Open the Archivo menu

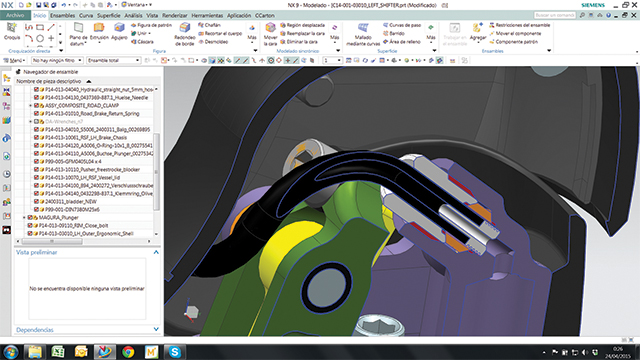tap(15, 16)
